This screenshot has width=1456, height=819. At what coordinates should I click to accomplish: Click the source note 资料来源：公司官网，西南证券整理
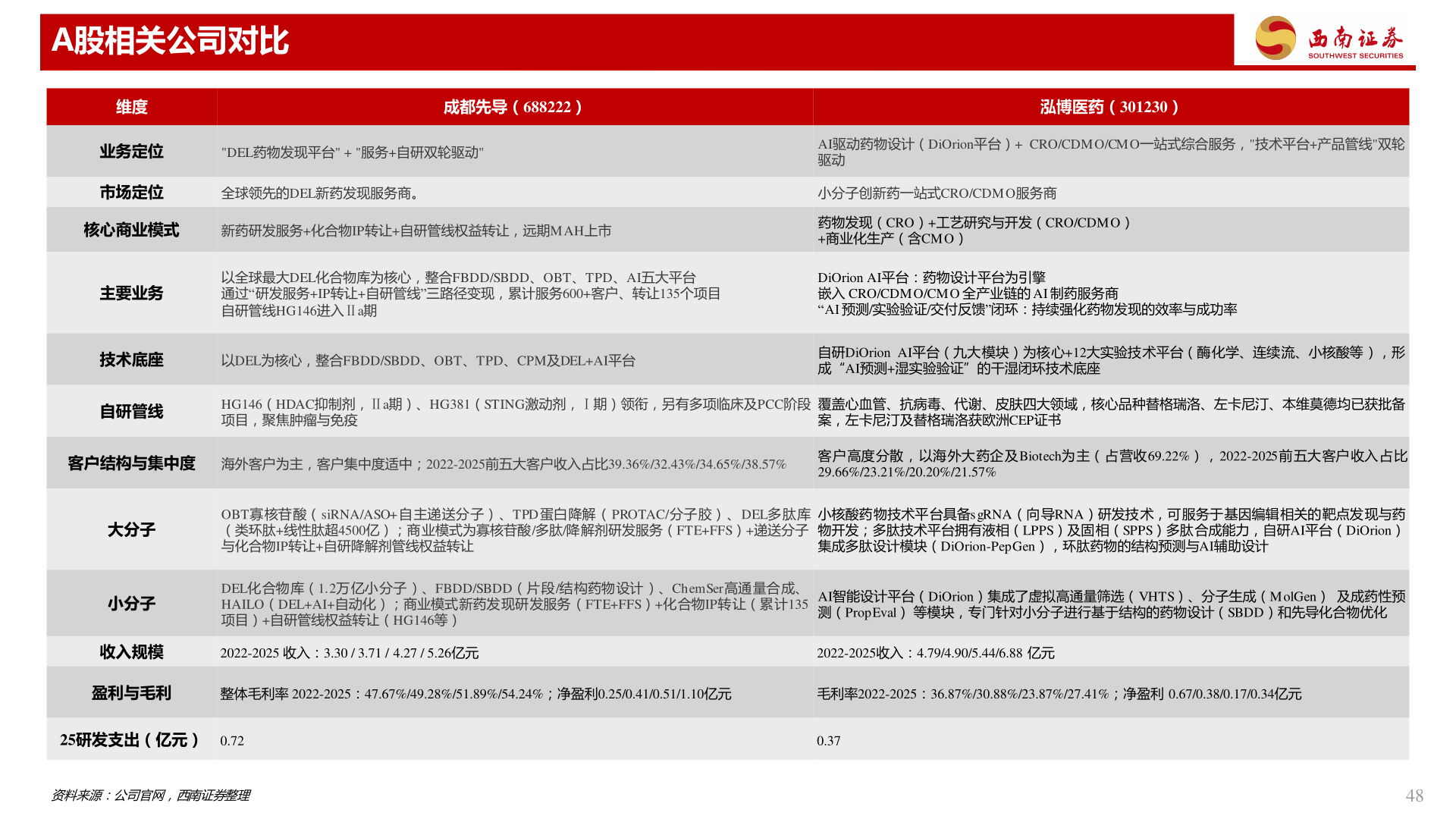150,795
